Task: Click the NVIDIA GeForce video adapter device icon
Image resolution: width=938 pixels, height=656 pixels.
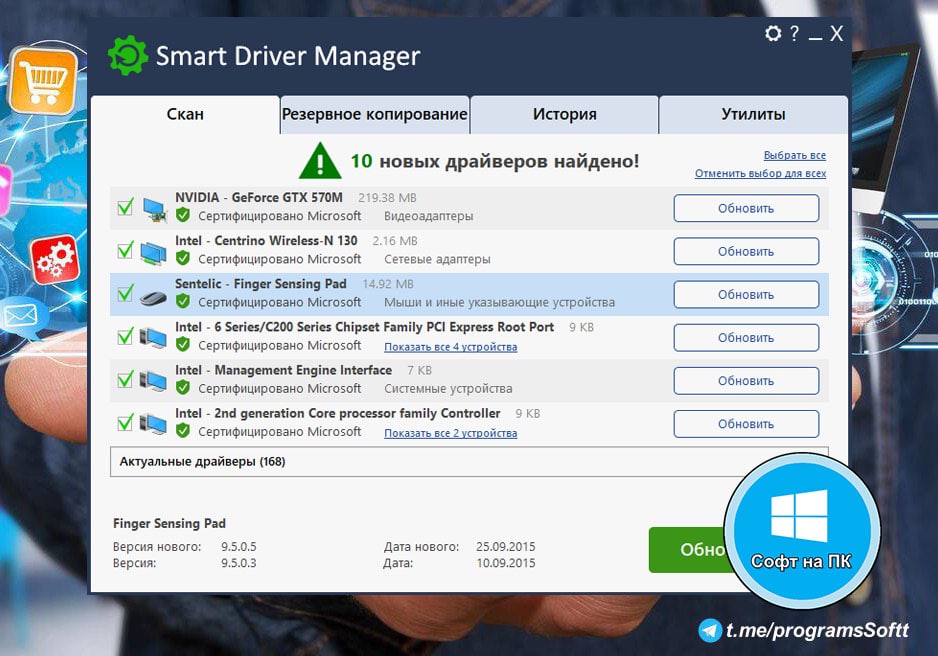Action: click(x=154, y=209)
